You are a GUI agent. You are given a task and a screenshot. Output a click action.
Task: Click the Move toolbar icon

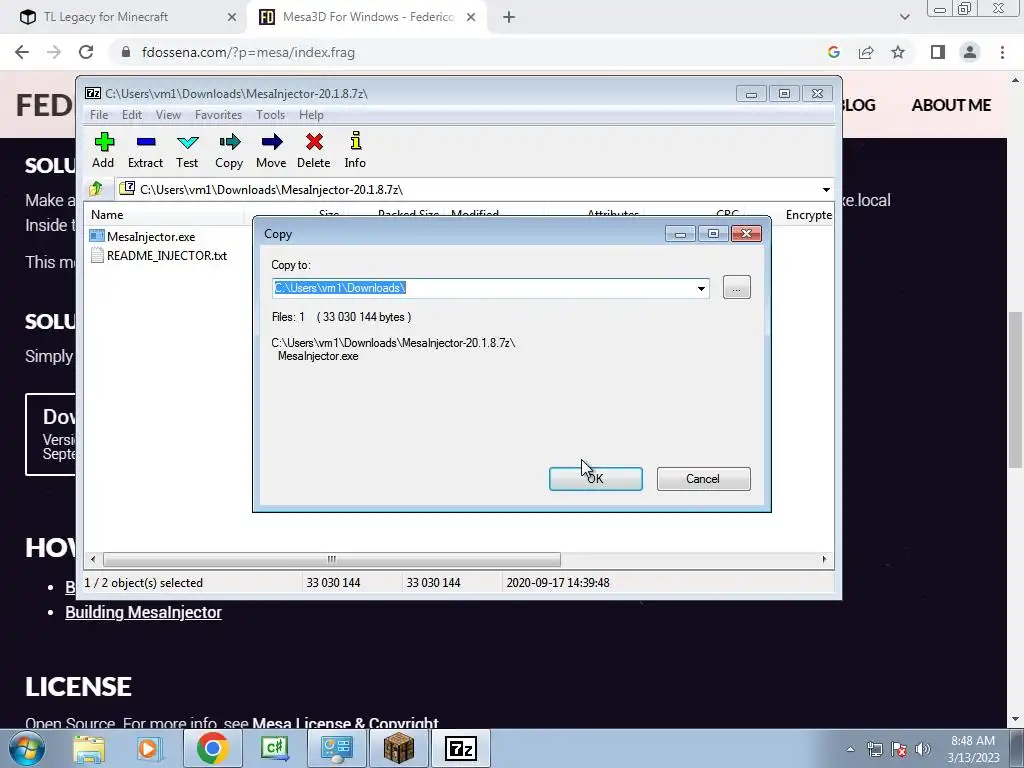(x=271, y=150)
